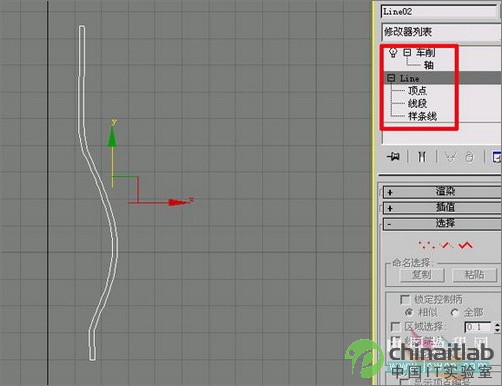This screenshot has height=386, width=502.
Task: Click the pin stack icon
Action: (393, 156)
